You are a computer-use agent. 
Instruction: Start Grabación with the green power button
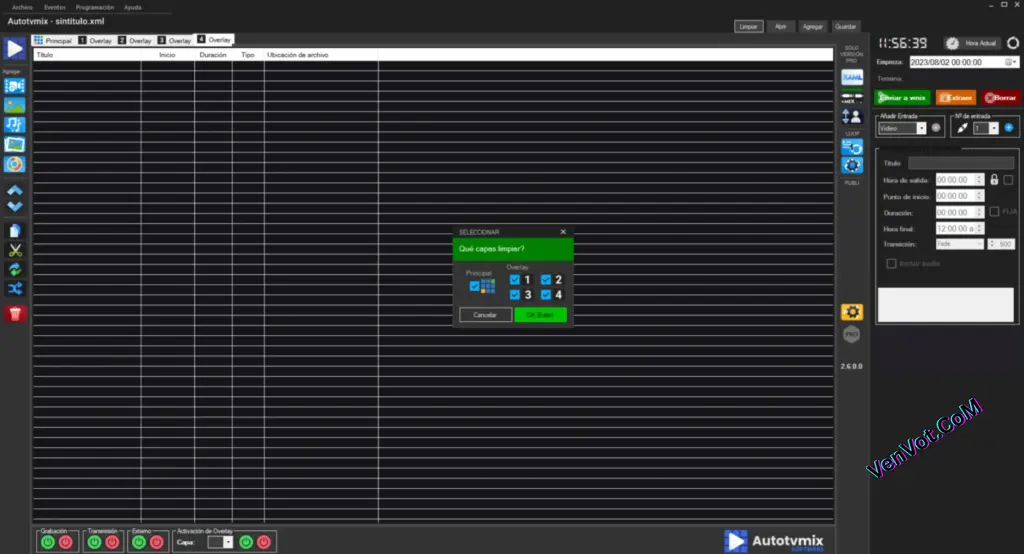pos(48,542)
